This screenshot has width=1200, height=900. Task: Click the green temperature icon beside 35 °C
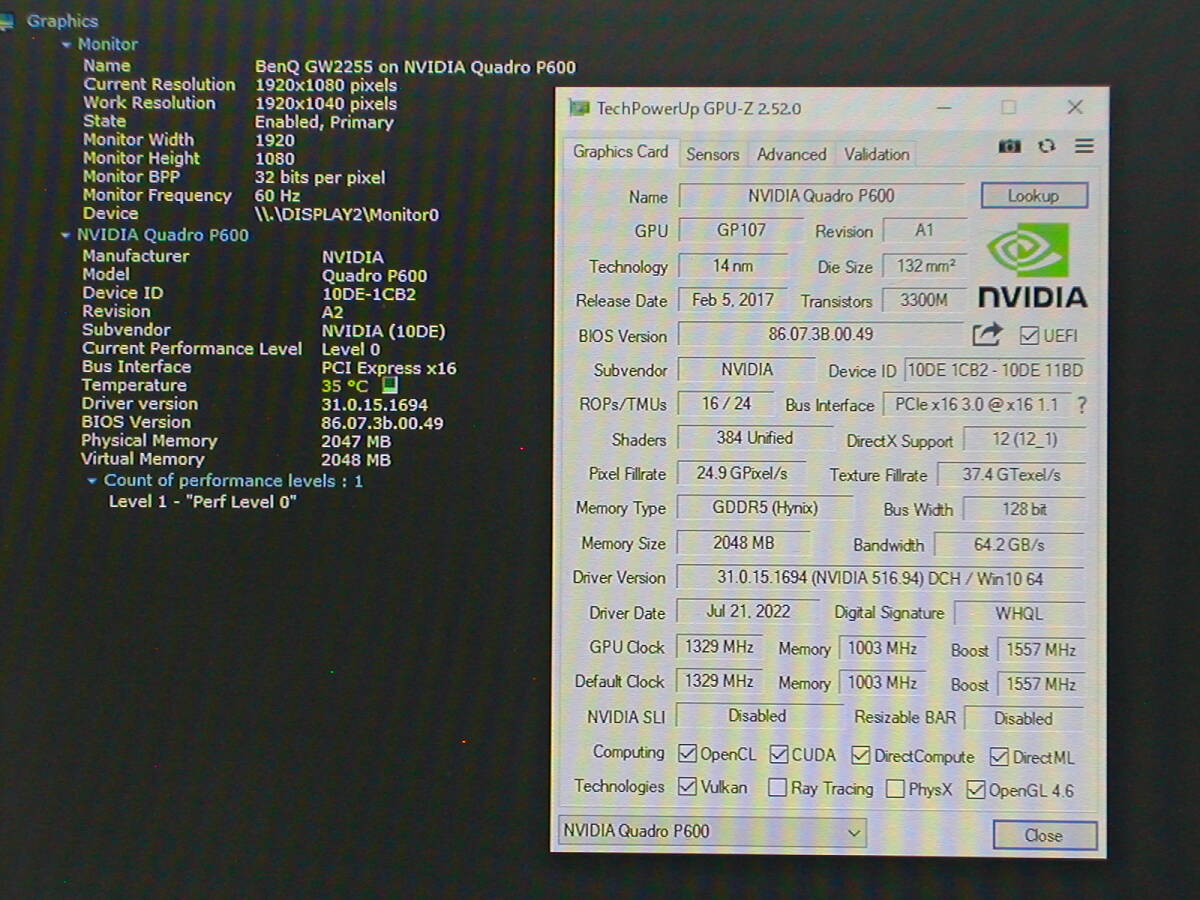pyautogui.click(x=390, y=386)
